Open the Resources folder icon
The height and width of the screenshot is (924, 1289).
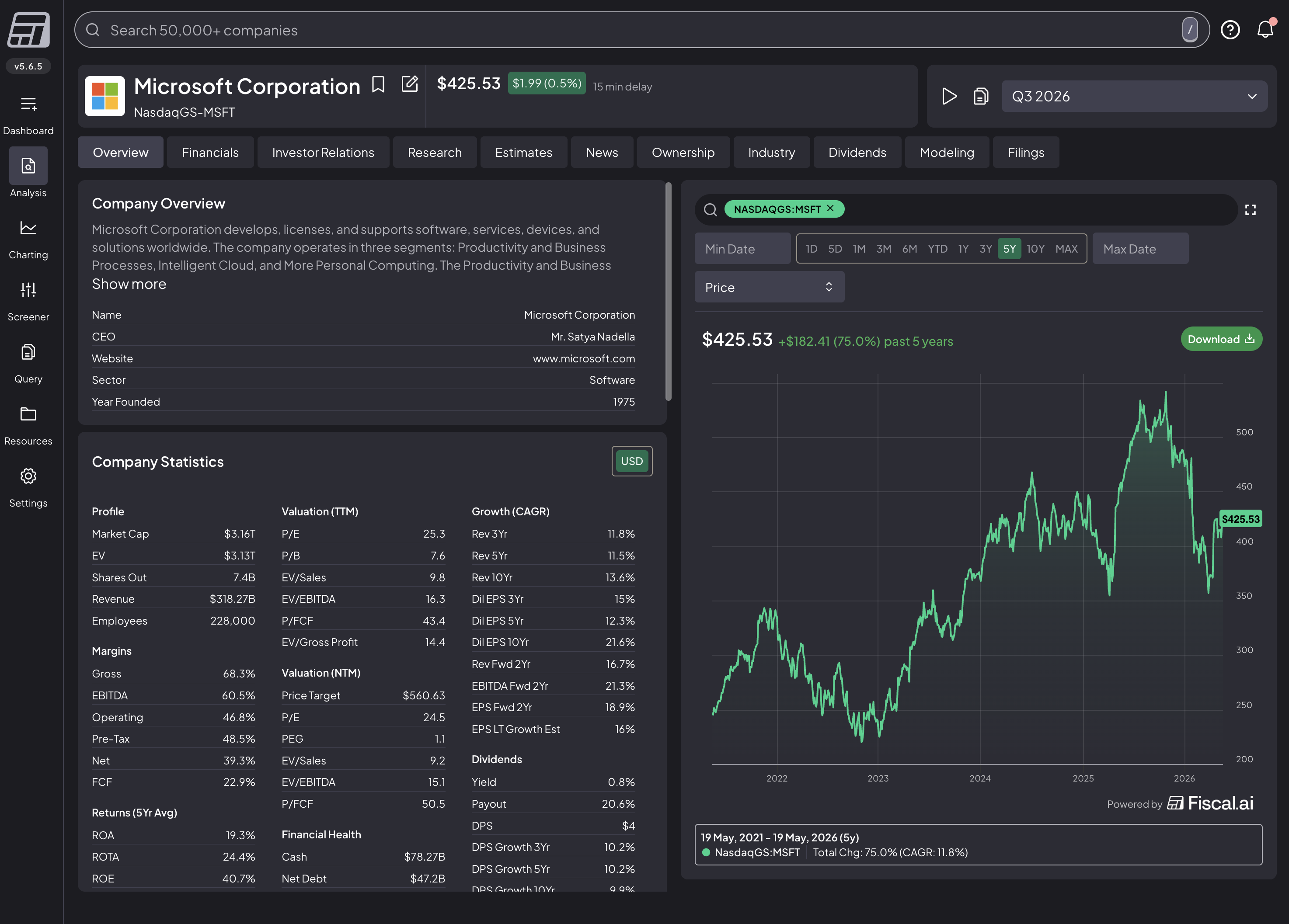tap(28, 413)
